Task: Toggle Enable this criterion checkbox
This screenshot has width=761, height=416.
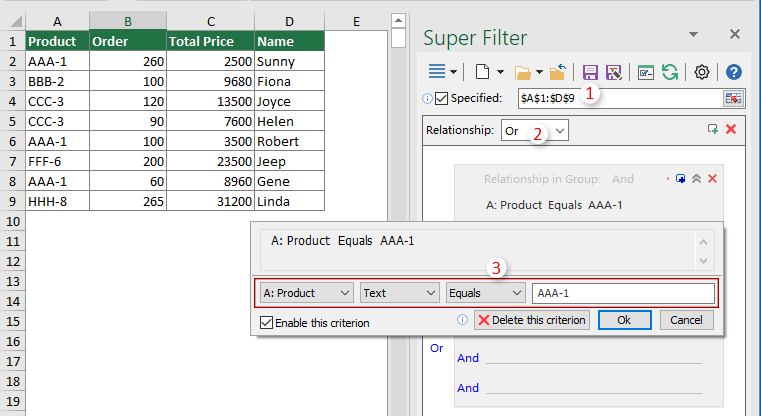Action: pos(266,322)
